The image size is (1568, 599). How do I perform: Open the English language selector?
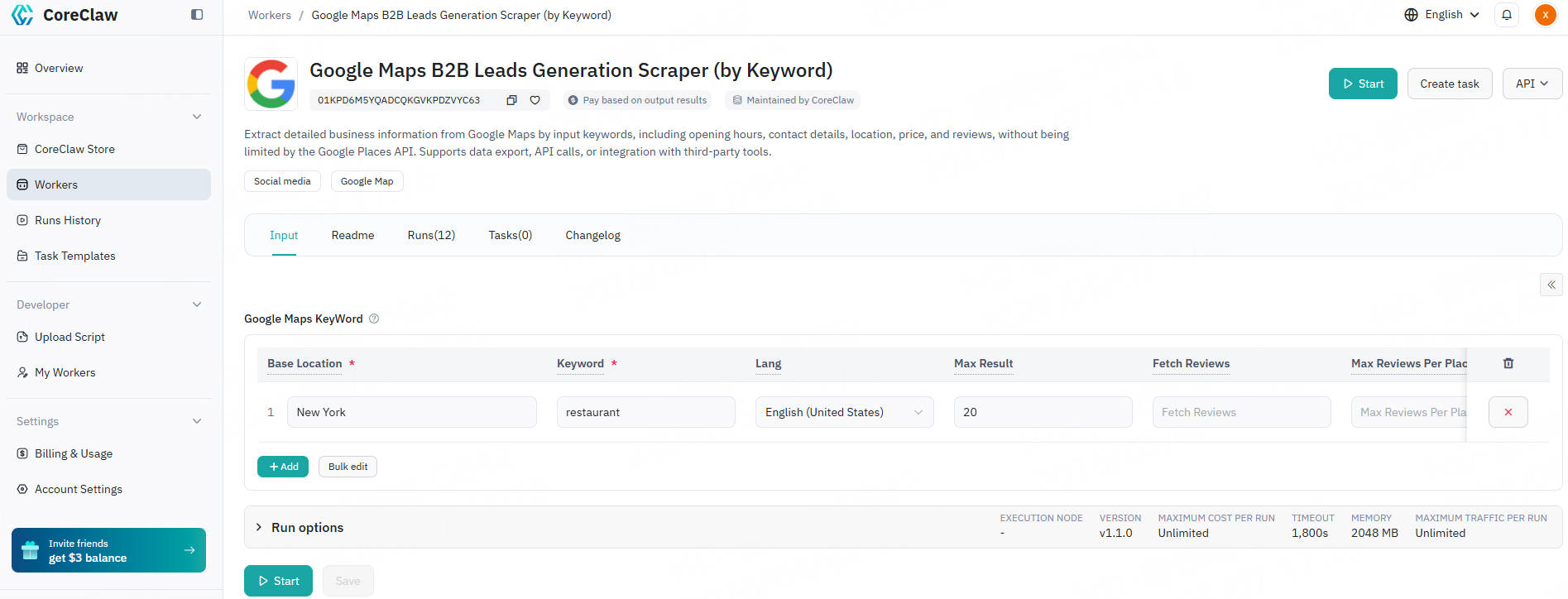tap(1442, 15)
